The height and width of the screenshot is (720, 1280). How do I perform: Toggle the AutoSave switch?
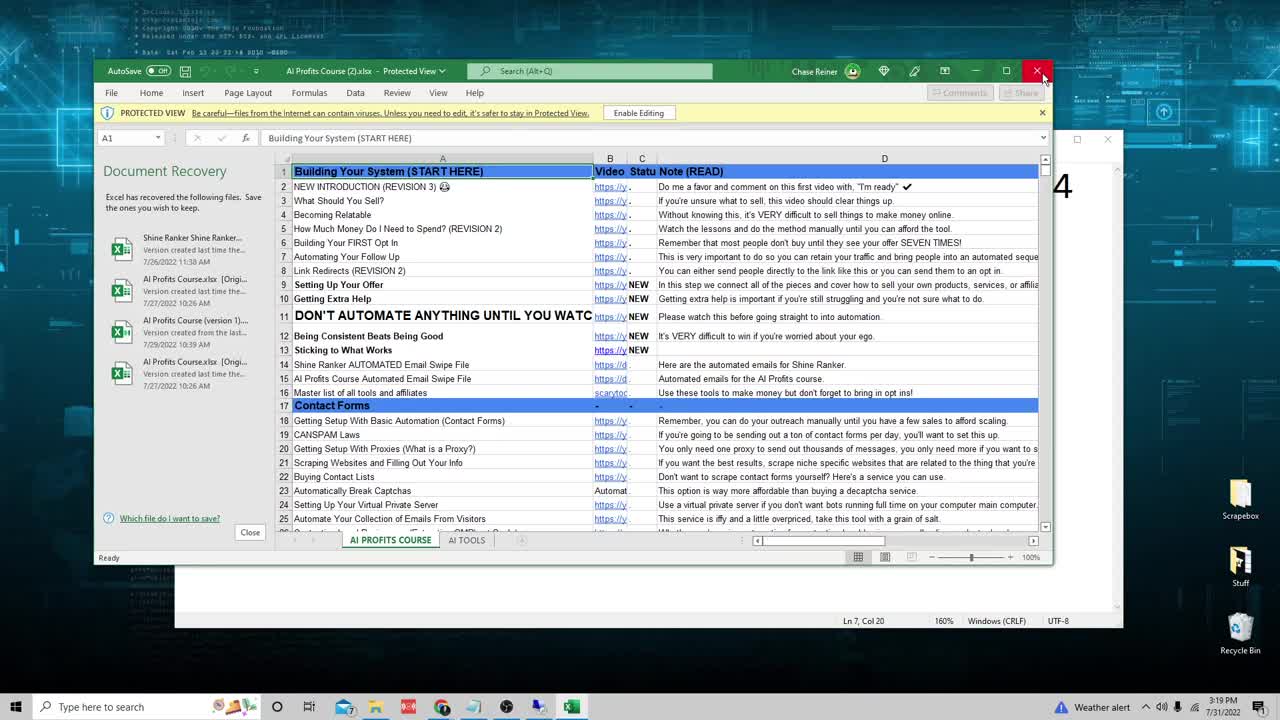[x=158, y=71]
